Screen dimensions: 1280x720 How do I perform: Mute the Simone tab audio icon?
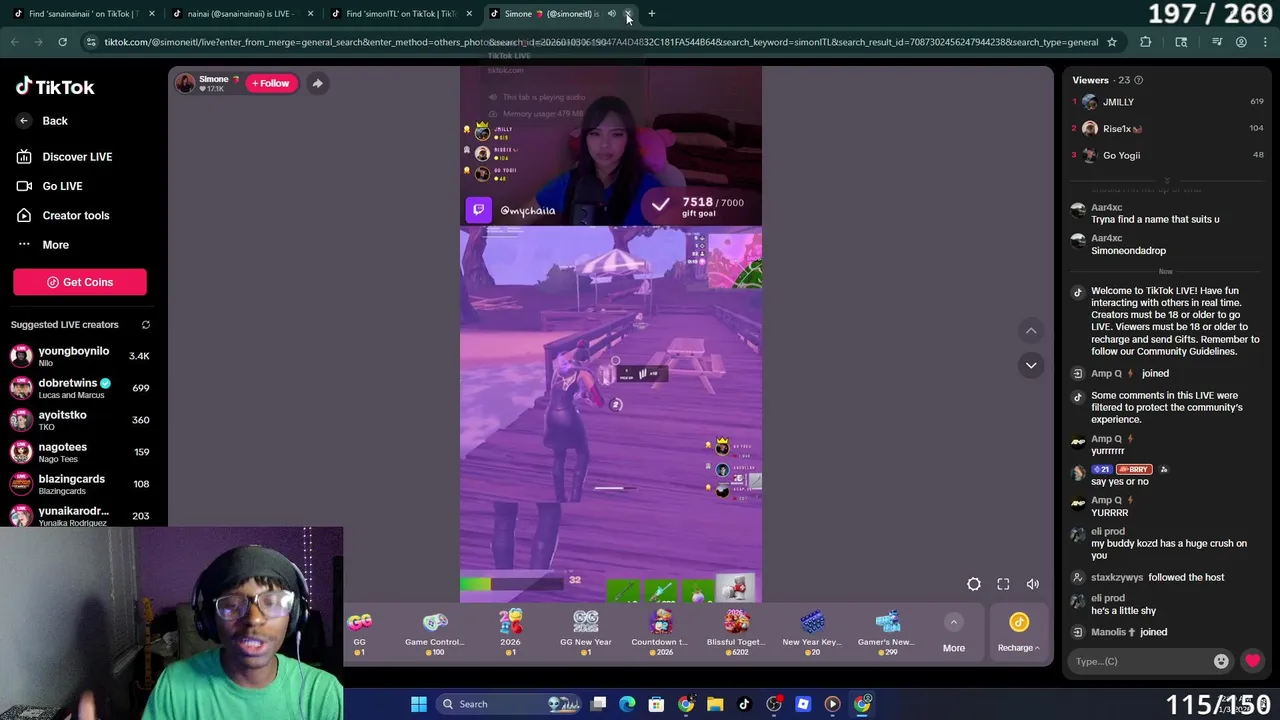611,14
